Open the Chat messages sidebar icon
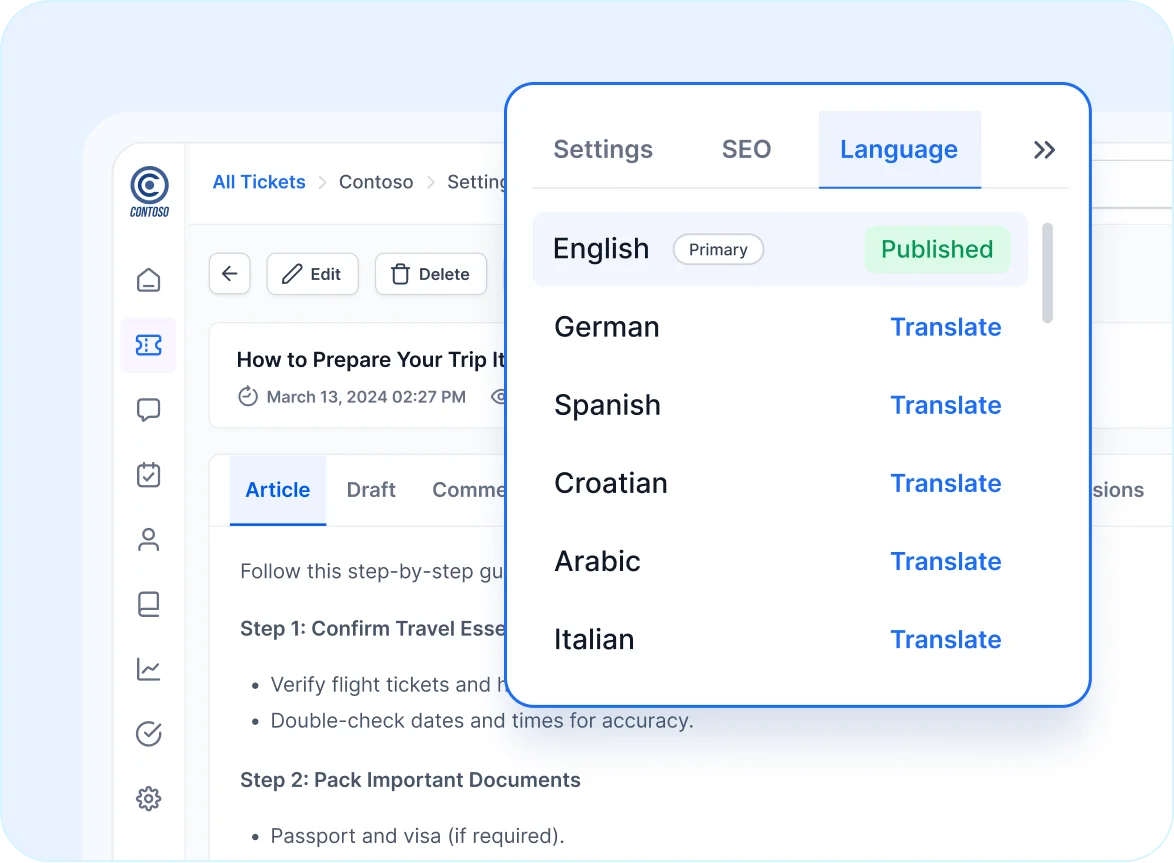The width and height of the screenshot is (1174, 863). [x=148, y=410]
